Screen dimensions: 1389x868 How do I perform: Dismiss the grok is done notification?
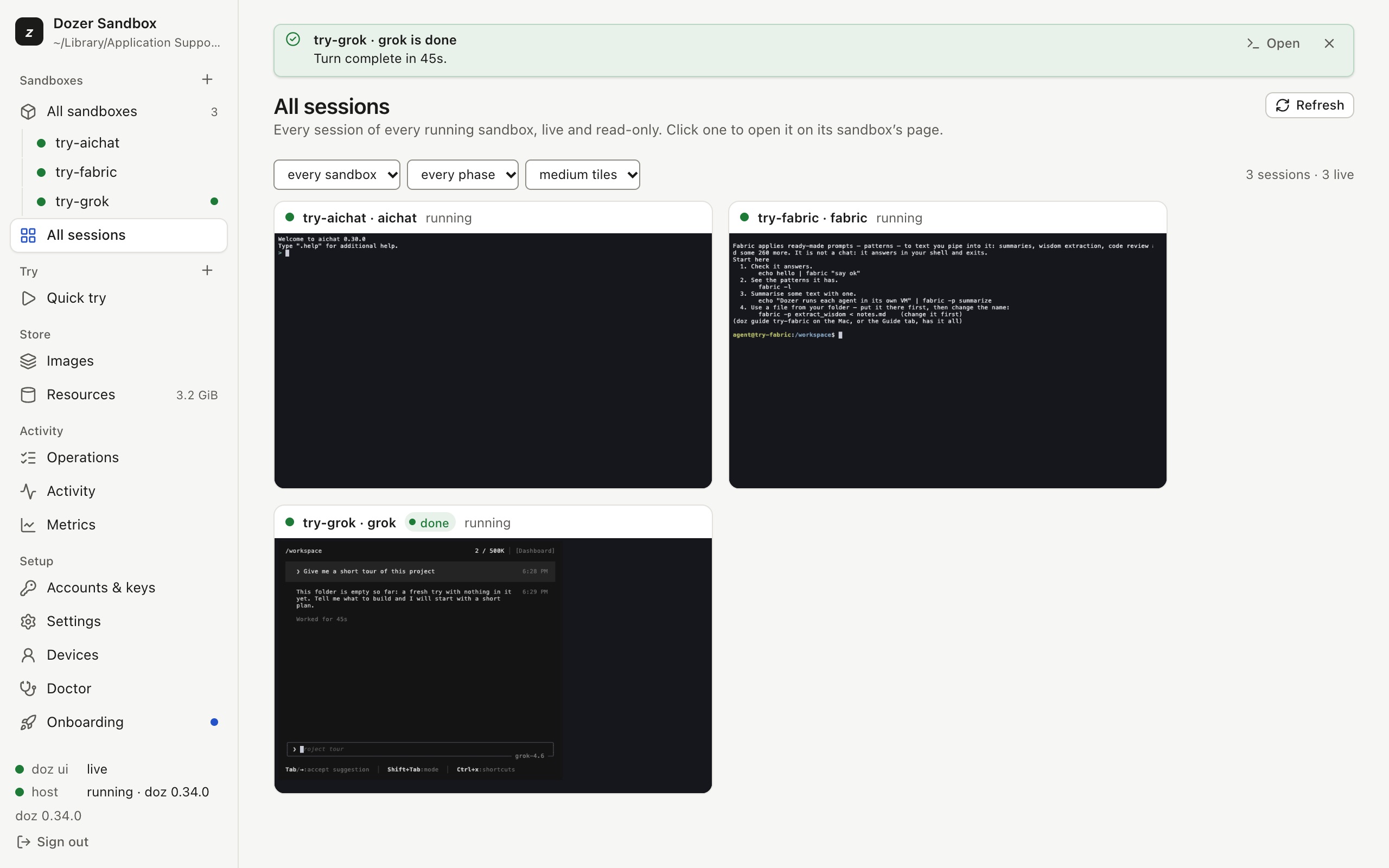click(1329, 43)
